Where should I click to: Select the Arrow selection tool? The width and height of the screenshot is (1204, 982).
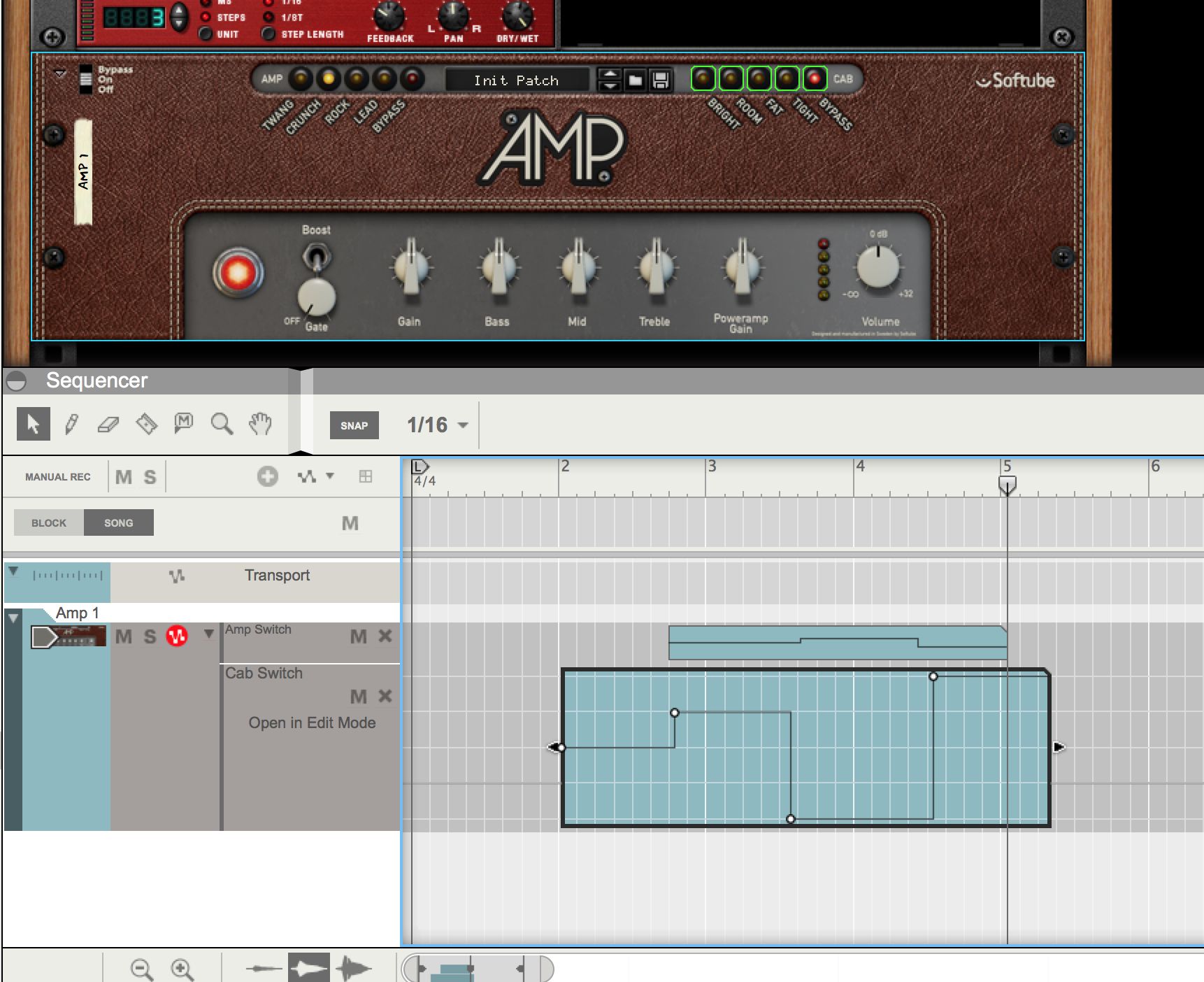coord(33,424)
